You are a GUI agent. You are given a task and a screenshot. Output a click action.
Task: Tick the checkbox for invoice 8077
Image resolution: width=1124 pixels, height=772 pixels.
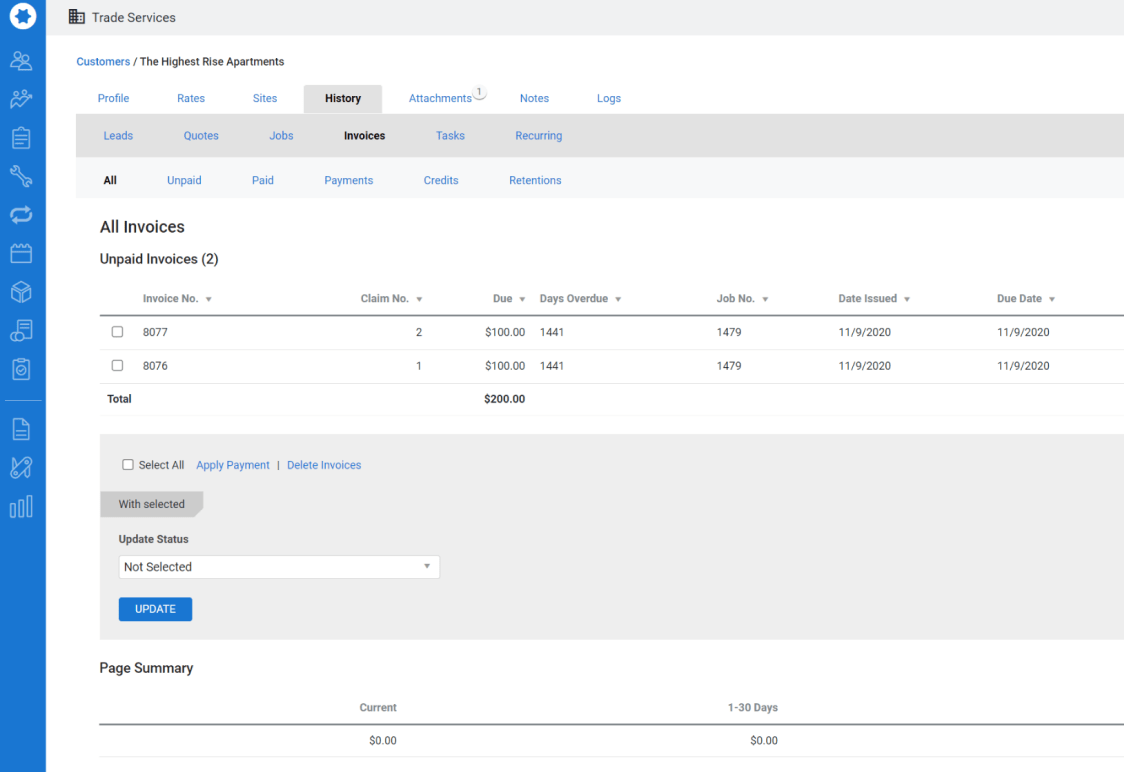pyautogui.click(x=117, y=331)
